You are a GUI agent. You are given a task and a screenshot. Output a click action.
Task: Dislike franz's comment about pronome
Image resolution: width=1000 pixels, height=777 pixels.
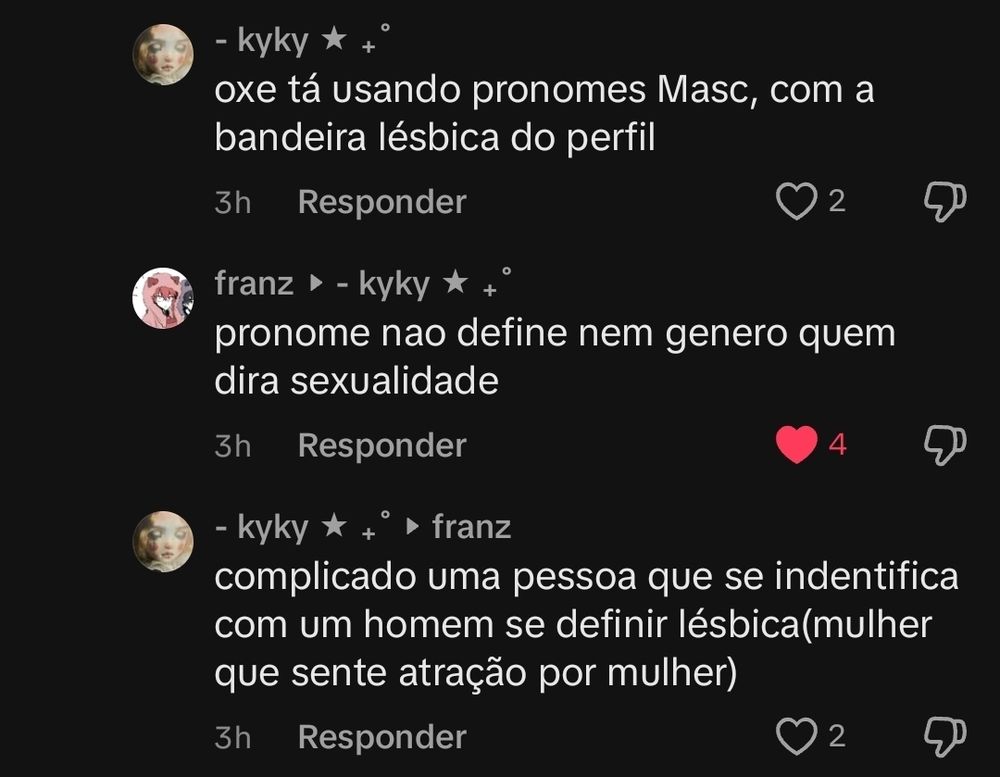click(945, 445)
